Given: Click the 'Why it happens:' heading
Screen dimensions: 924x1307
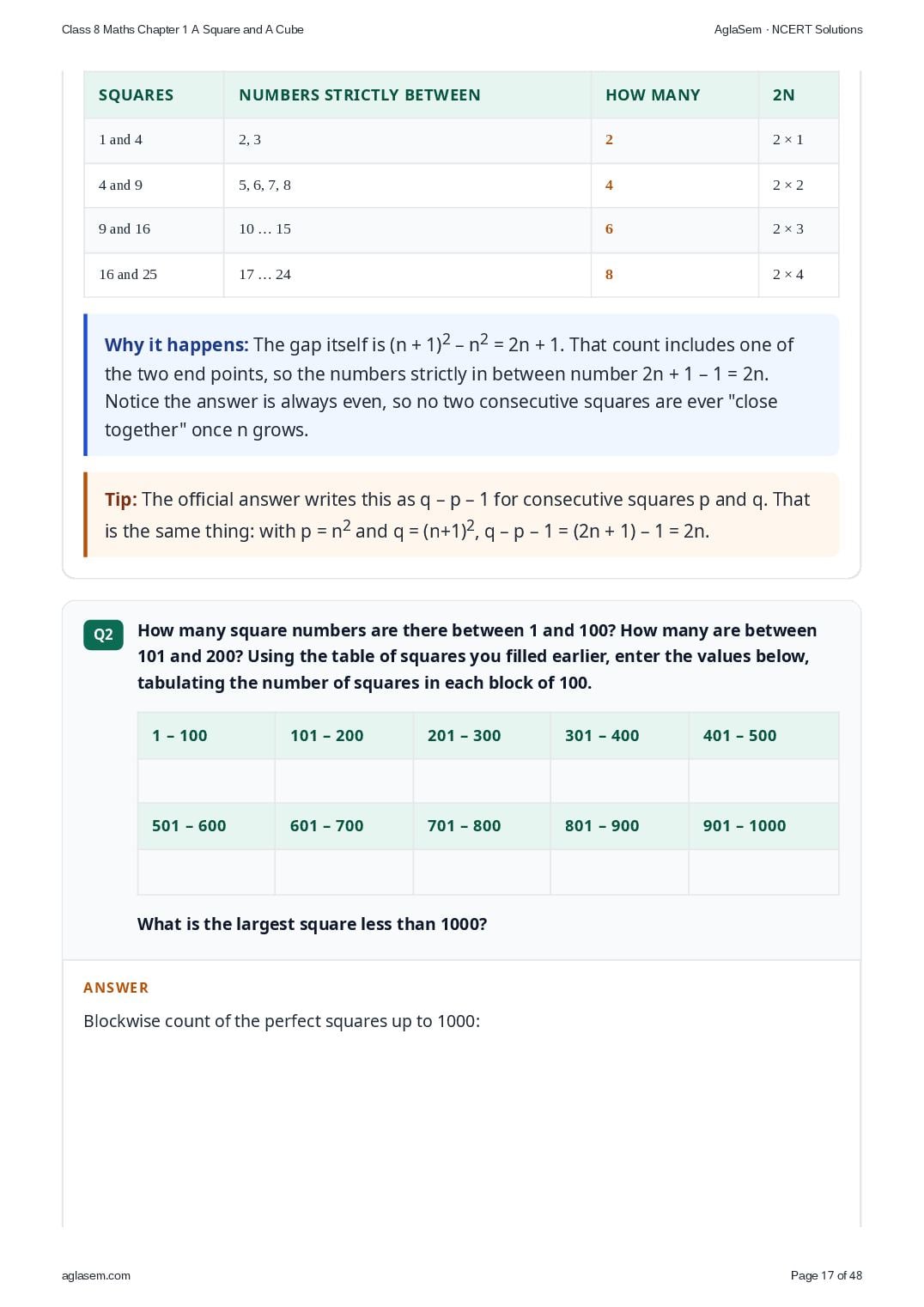Looking at the screenshot, I should 176,345.
